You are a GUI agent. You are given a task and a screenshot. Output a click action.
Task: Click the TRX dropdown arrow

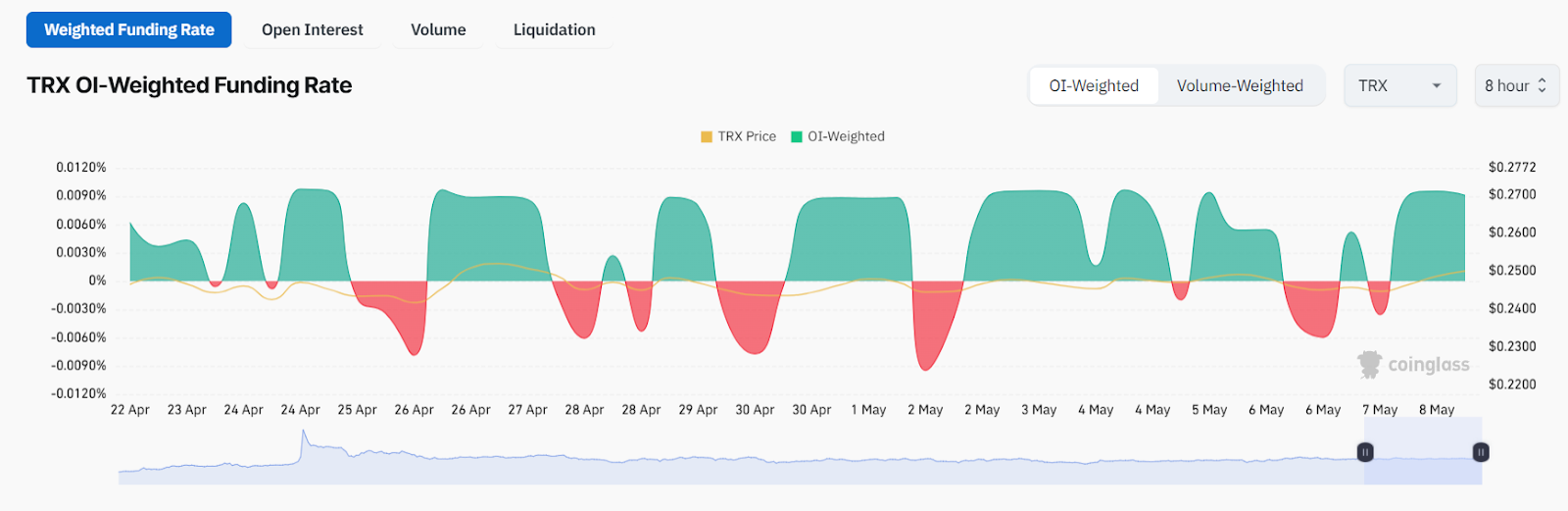click(1437, 85)
